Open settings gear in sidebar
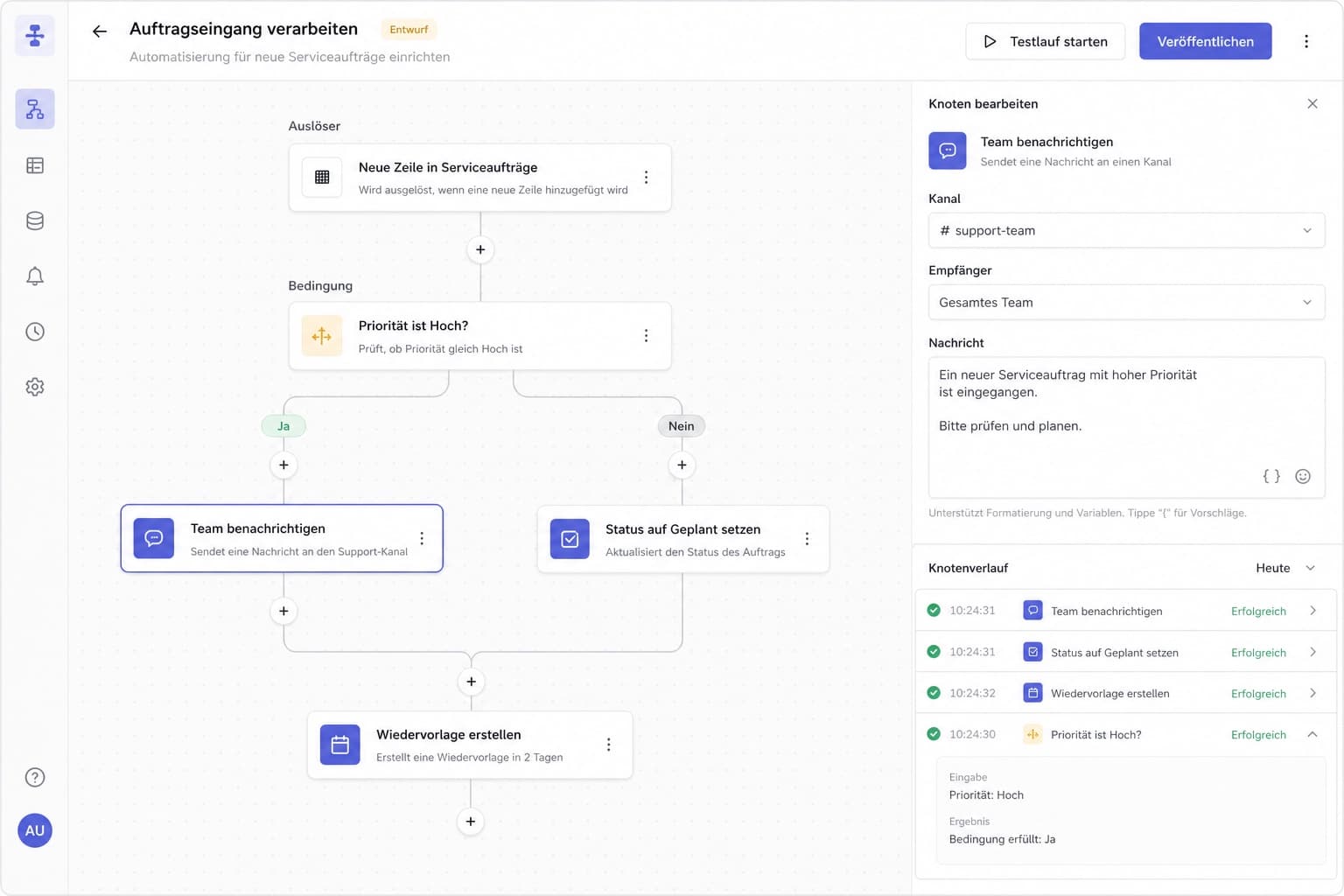This screenshot has height=896, width=1344. point(35,387)
